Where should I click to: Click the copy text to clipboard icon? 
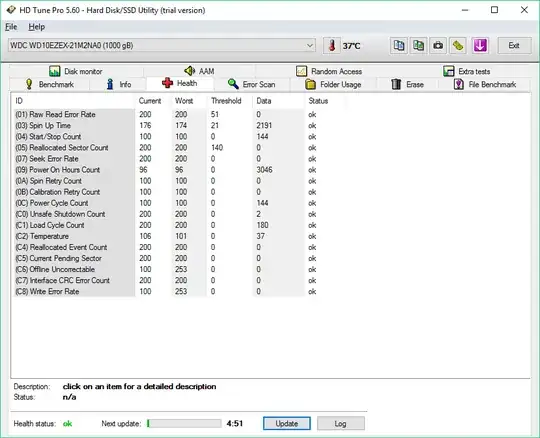399,45
